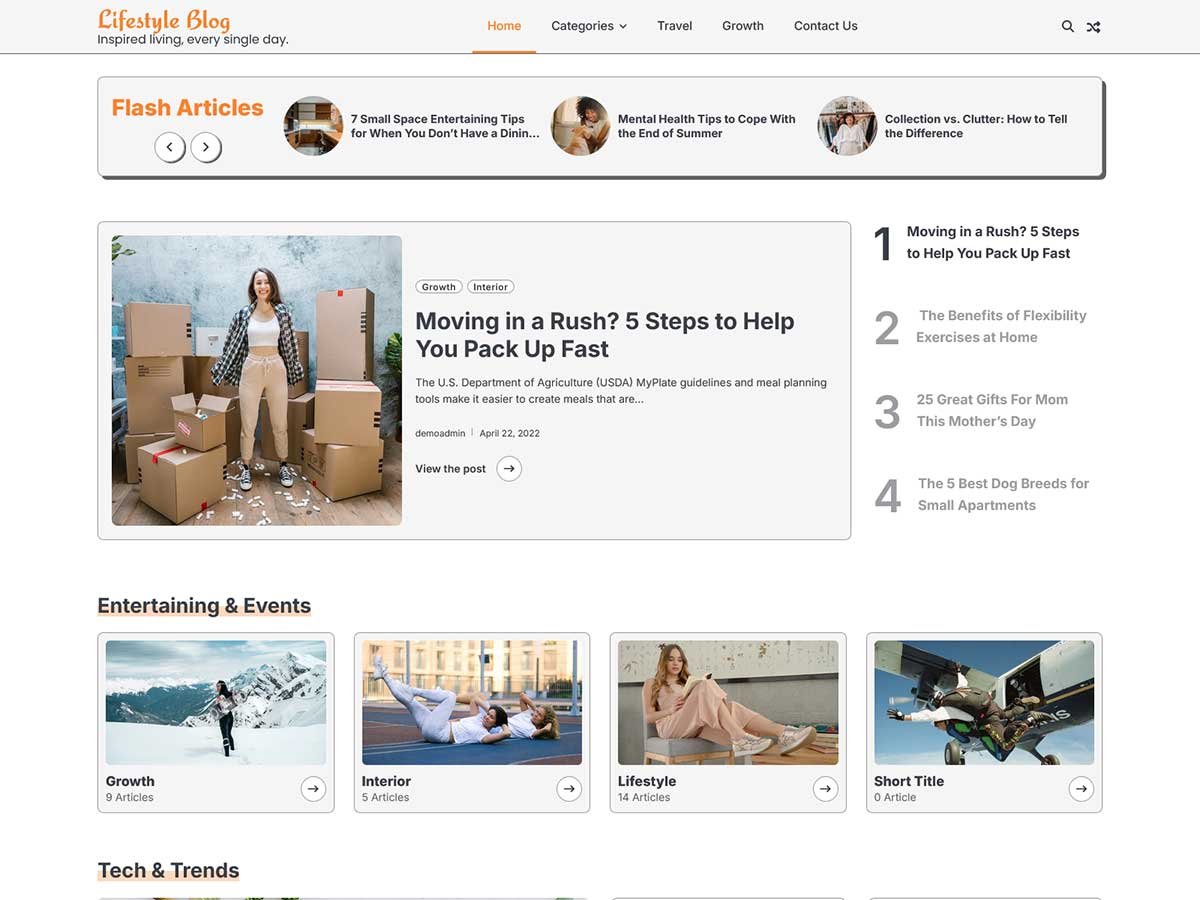Screen dimensions: 1200x900
Task: Click the '0 Article' count text
Action: click(x=895, y=797)
